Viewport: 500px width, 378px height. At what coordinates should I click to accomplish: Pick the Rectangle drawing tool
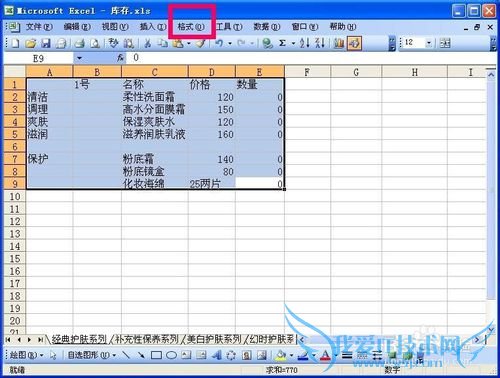156,355
